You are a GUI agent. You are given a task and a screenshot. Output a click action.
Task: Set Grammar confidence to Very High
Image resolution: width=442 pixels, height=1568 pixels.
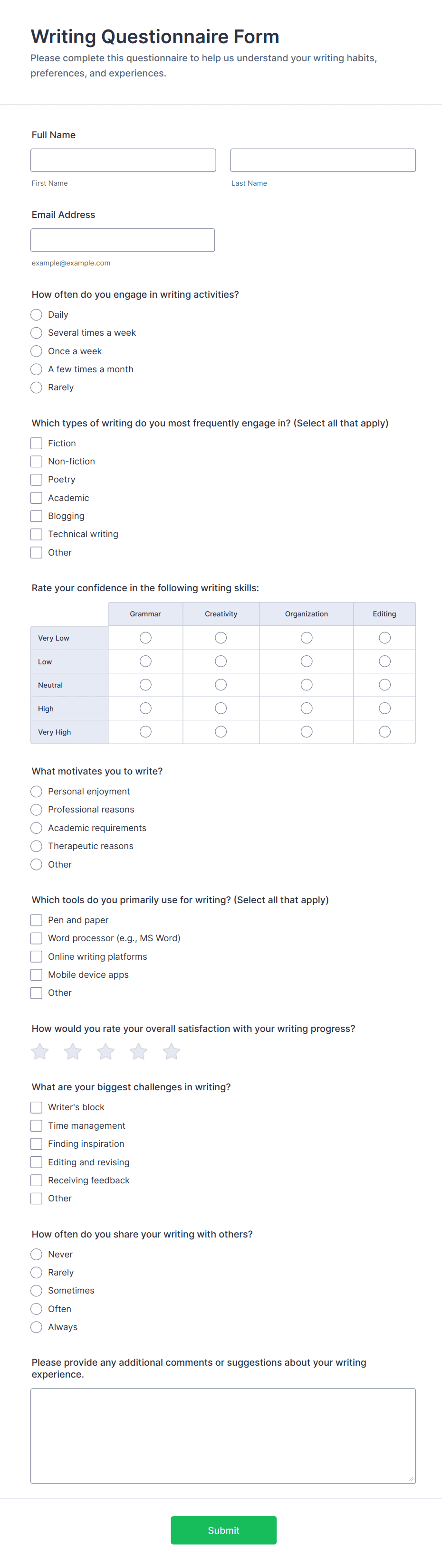coord(145,732)
